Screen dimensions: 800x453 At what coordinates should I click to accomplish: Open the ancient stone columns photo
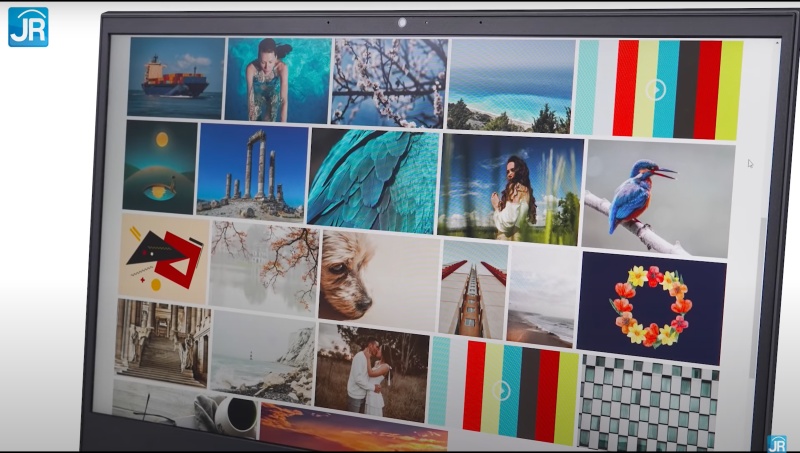(x=252, y=172)
